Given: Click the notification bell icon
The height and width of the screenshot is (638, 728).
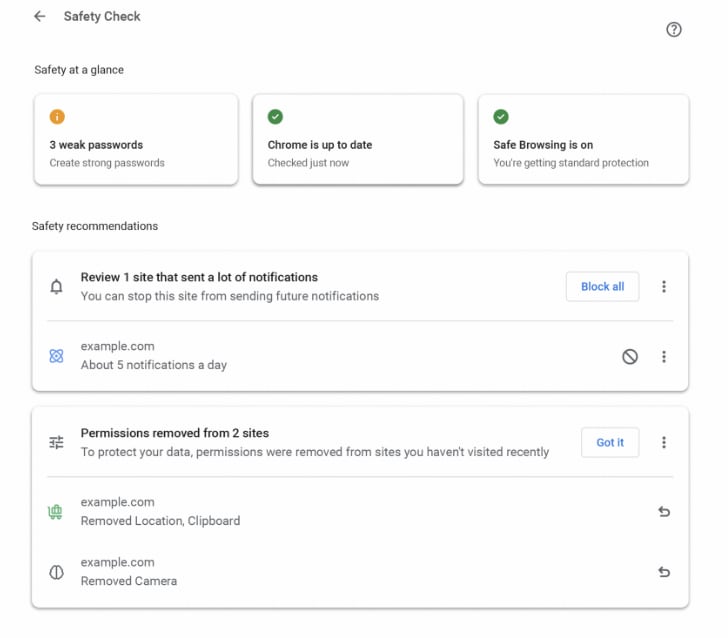Looking at the screenshot, I should click(x=57, y=287).
